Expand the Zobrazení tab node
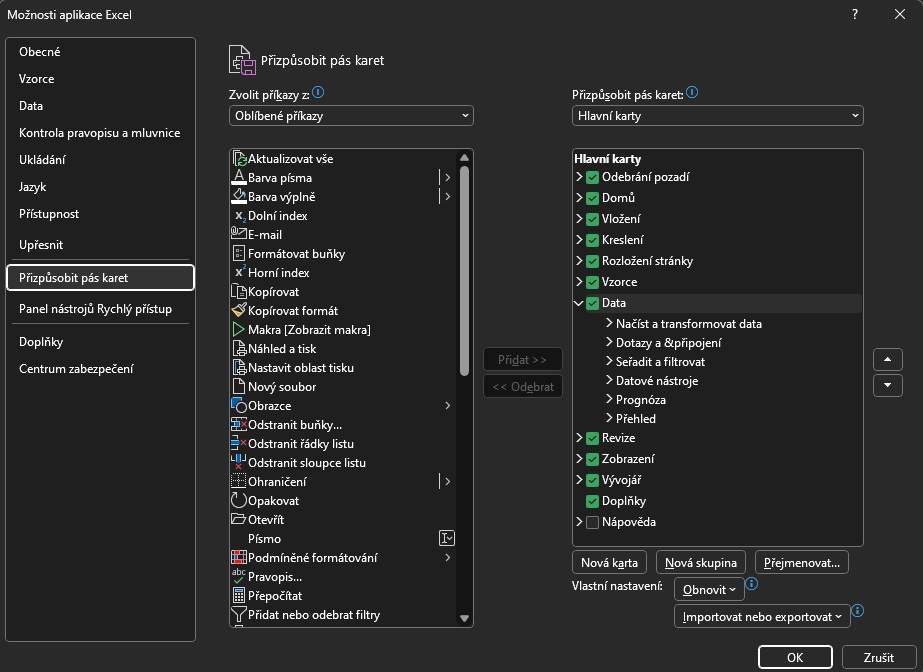923x672 pixels. 579,458
